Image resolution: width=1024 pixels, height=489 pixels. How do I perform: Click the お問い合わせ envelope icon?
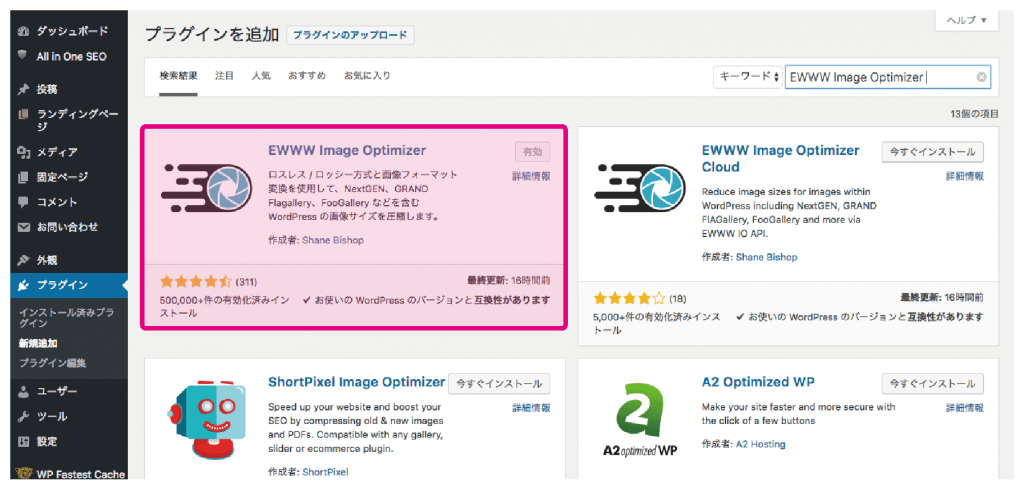pos(24,227)
